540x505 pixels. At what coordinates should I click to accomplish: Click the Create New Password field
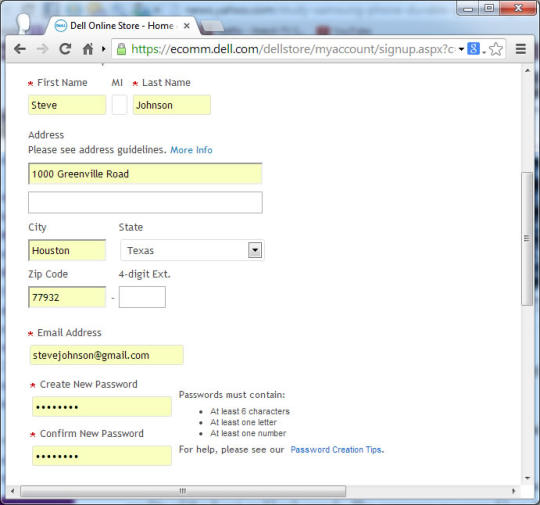pos(102,406)
